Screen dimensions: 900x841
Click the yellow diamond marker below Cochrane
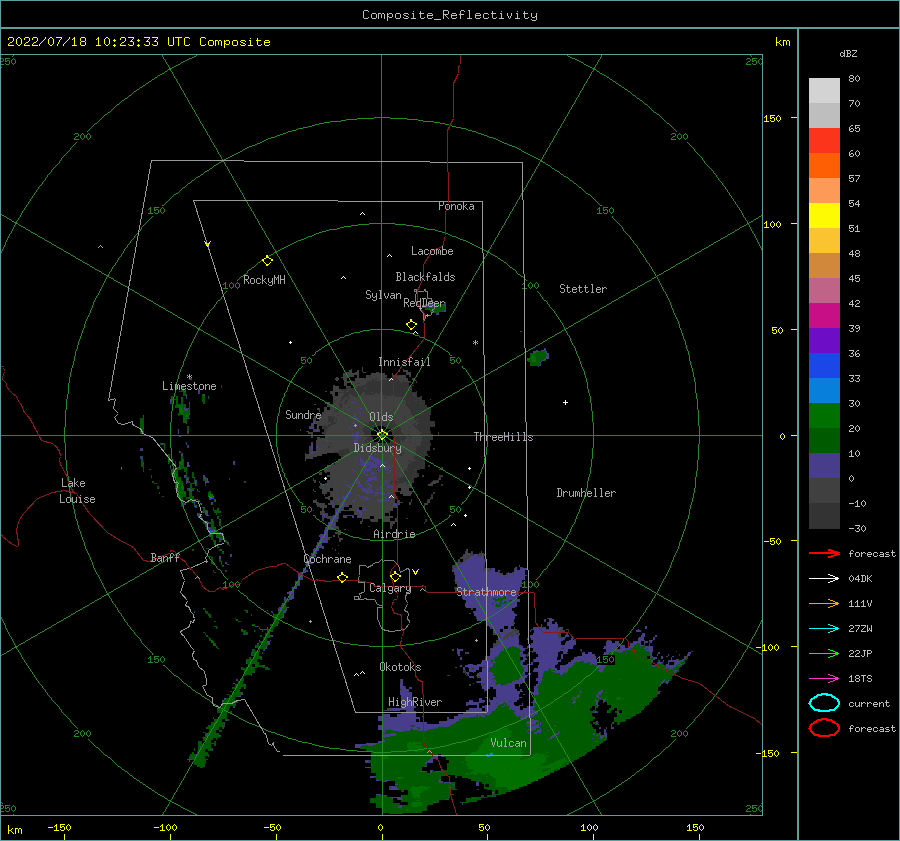[x=343, y=577]
